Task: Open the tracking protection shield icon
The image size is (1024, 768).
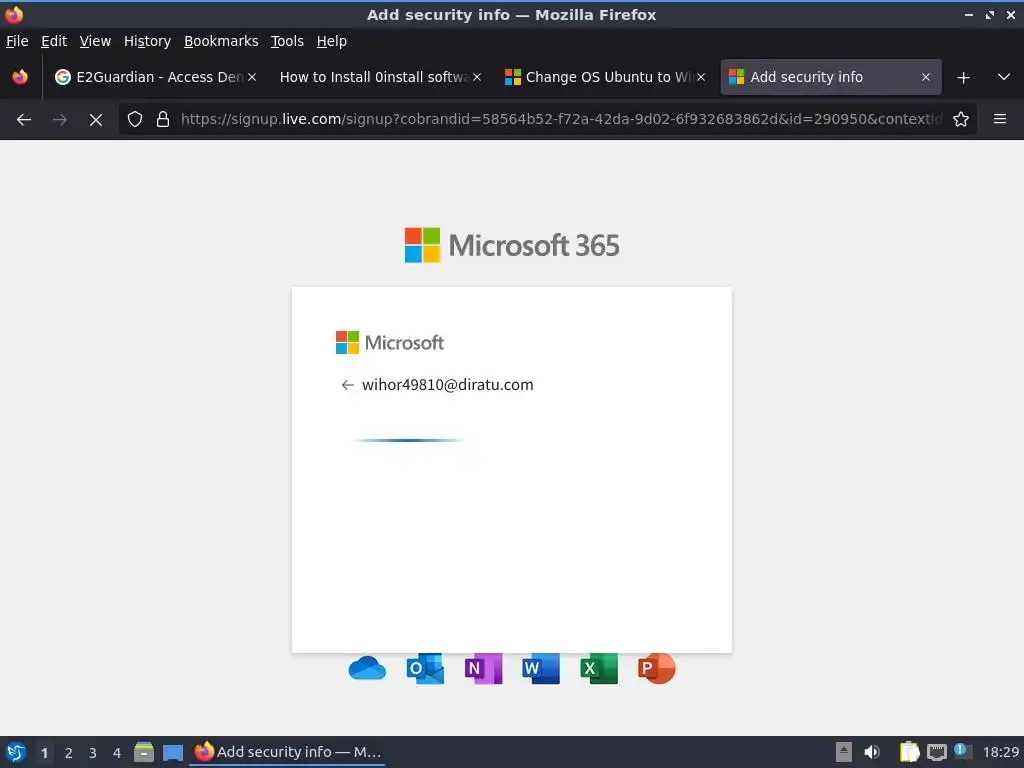Action: click(x=135, y=119)
